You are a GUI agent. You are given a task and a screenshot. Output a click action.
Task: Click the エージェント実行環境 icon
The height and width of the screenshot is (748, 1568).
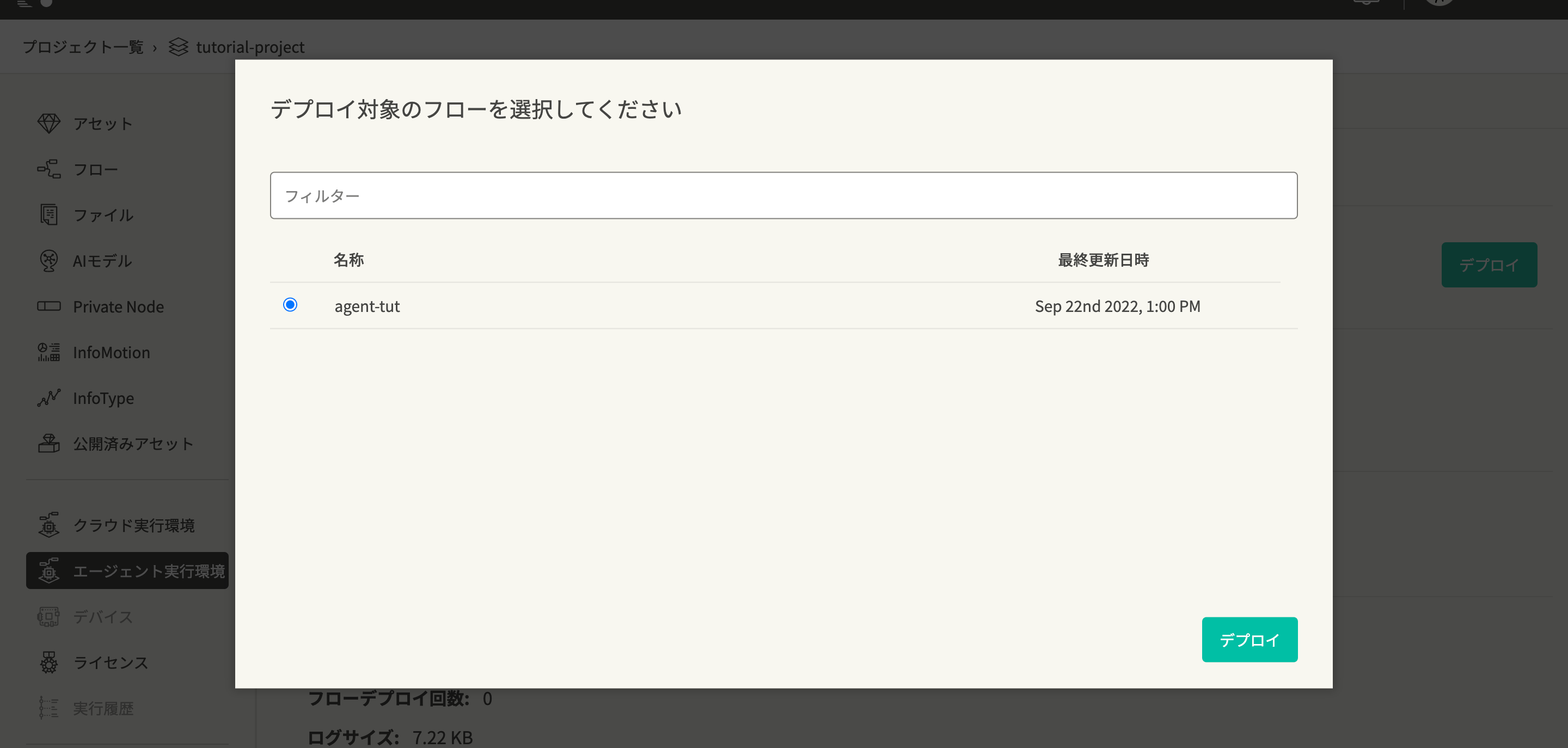click(48, 571)
